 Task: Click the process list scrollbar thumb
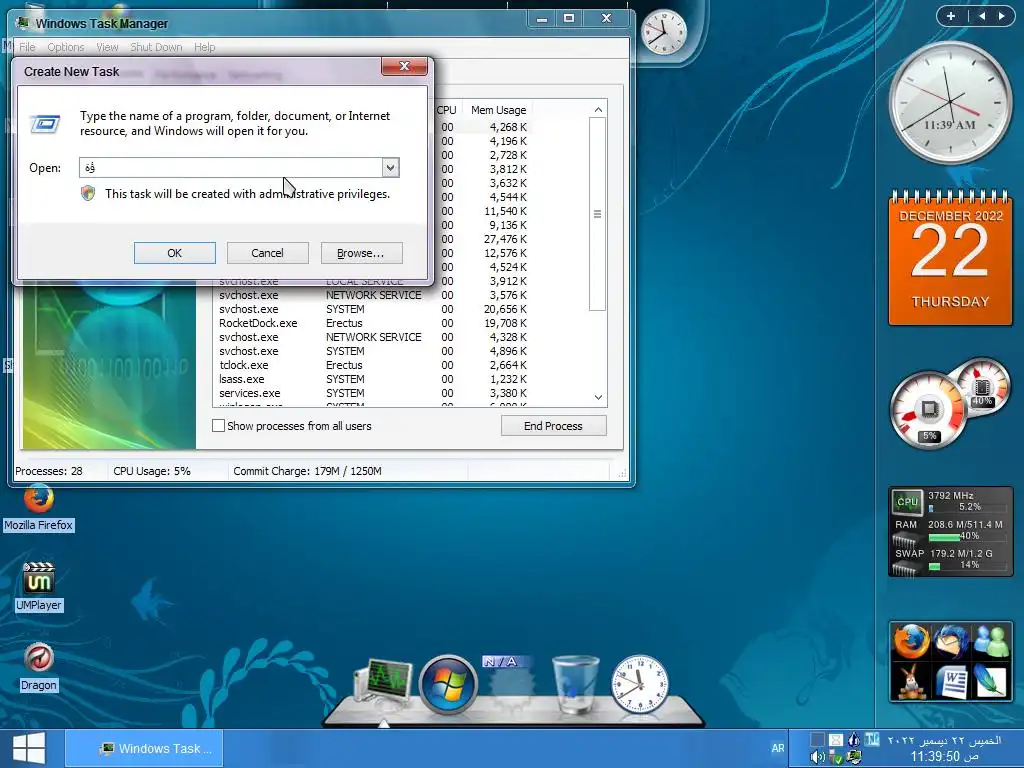598,214
